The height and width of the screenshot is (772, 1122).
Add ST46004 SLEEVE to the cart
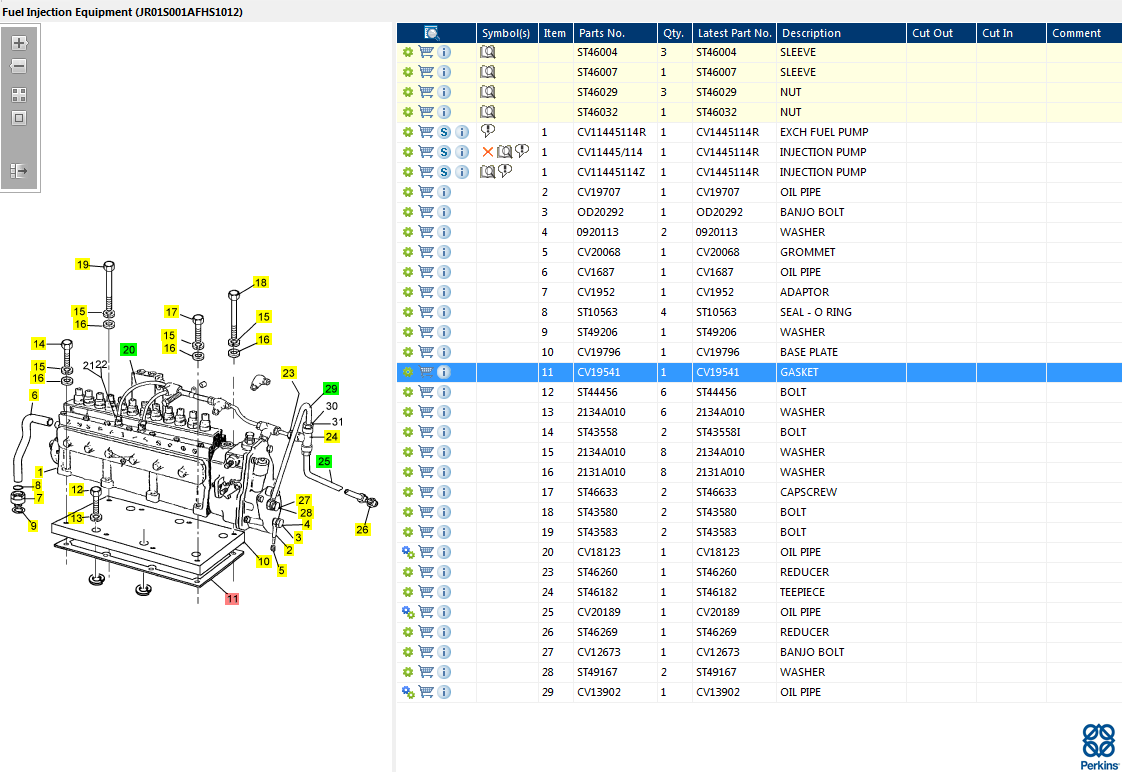pos(426,52)
